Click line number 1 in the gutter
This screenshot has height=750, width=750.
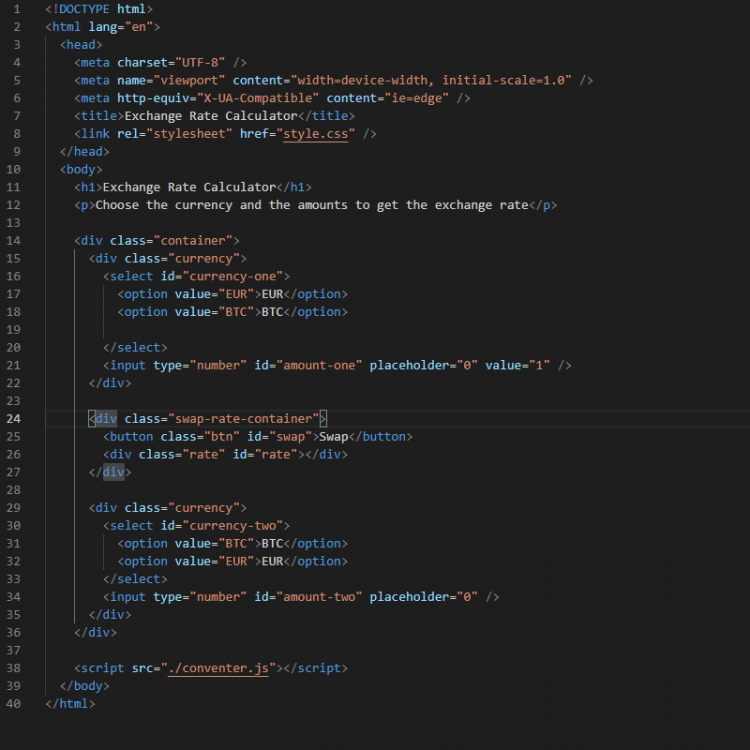click(17, 9)
